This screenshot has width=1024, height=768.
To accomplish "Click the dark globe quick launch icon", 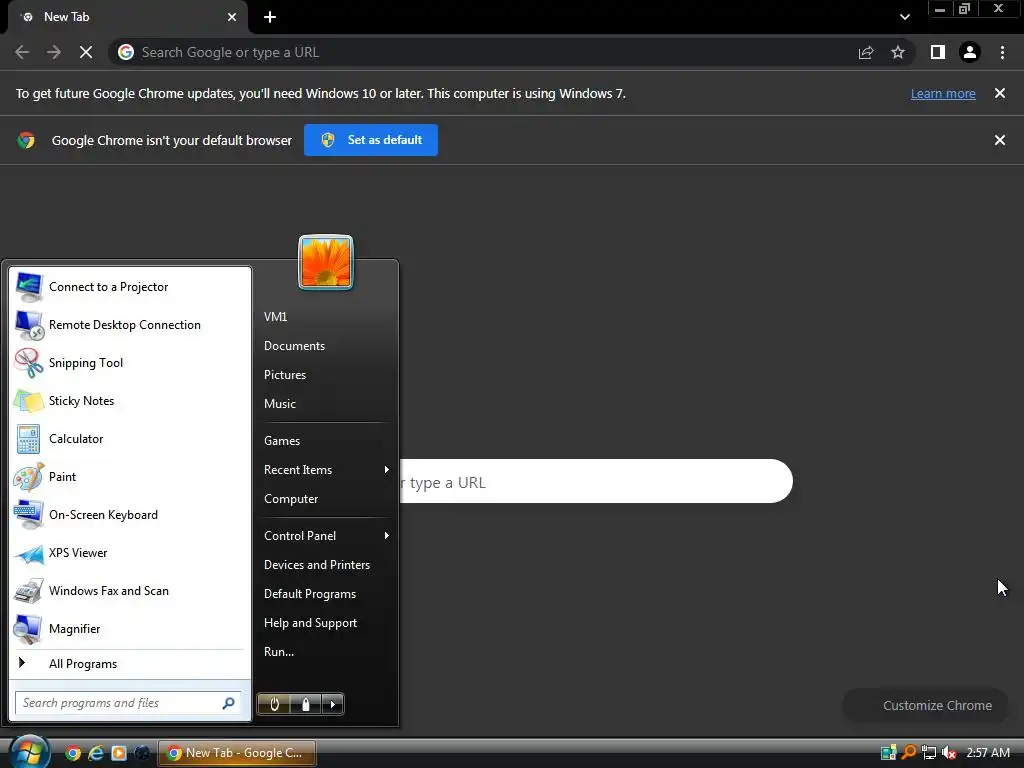I will coord(142,753).
